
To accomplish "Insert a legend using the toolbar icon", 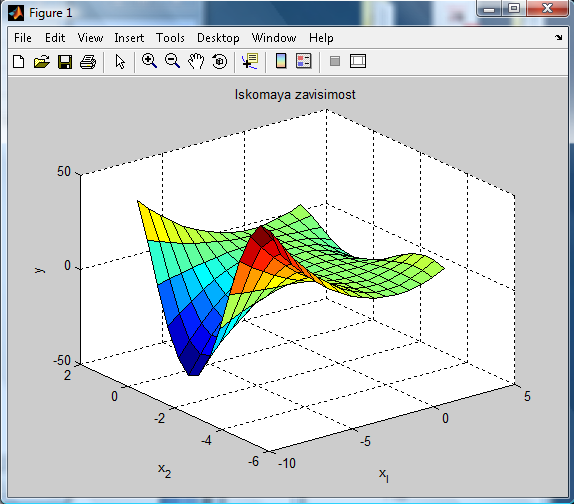I will (304, 61).
